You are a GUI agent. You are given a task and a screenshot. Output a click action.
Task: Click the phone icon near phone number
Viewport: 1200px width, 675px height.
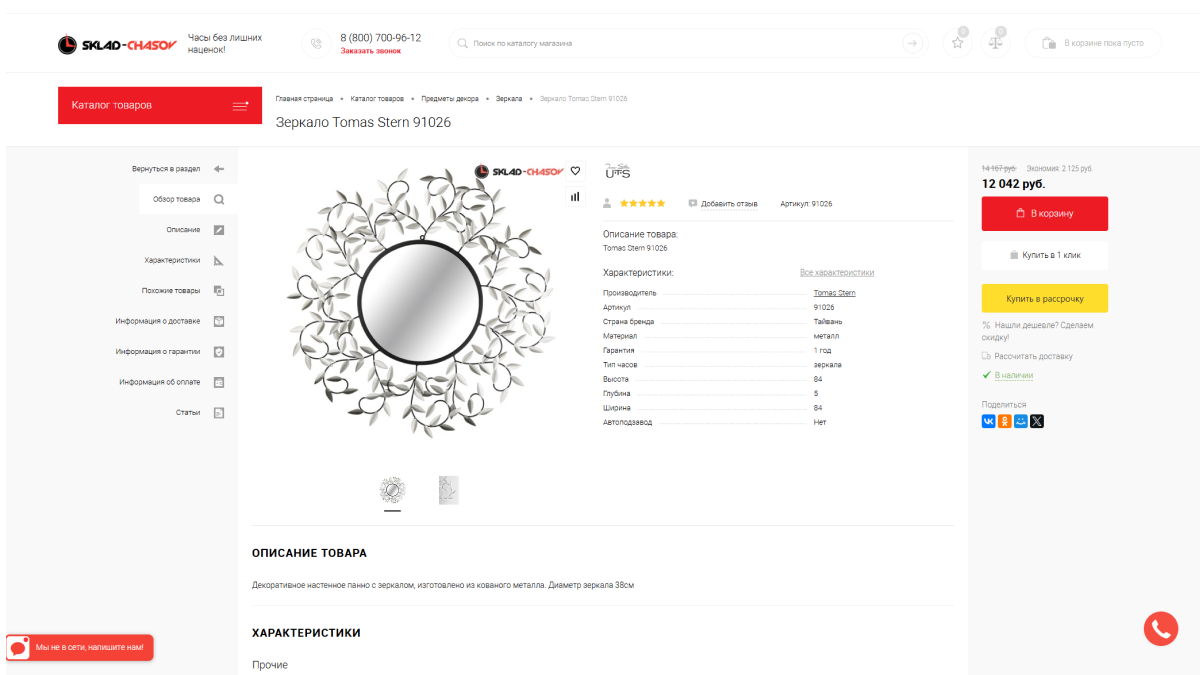[x=316, y=44]
